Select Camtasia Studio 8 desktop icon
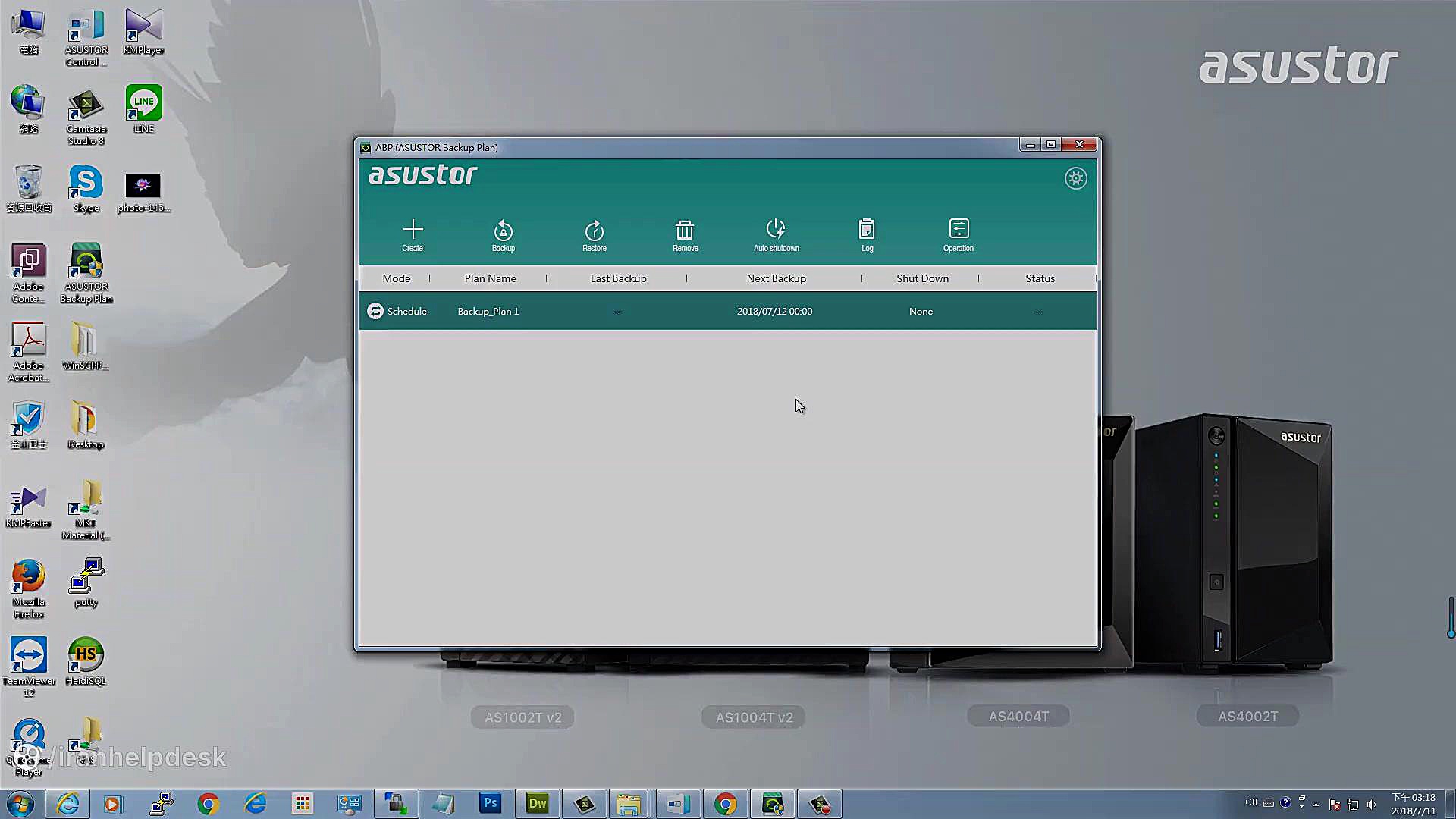 pos(86,117)
